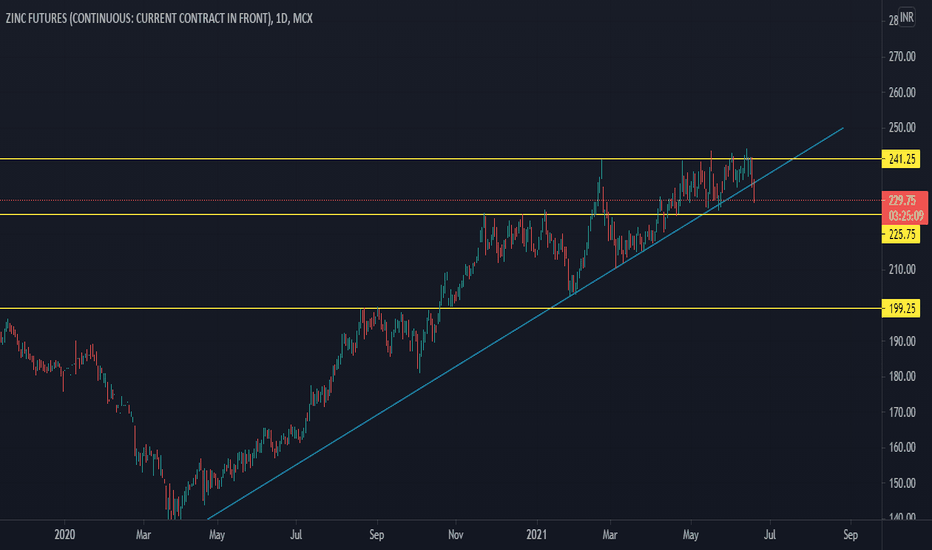Click the Zinc Futures chart title
This screenshot has width=932, height=550.
pyautogui.click(x=159, y=18)
